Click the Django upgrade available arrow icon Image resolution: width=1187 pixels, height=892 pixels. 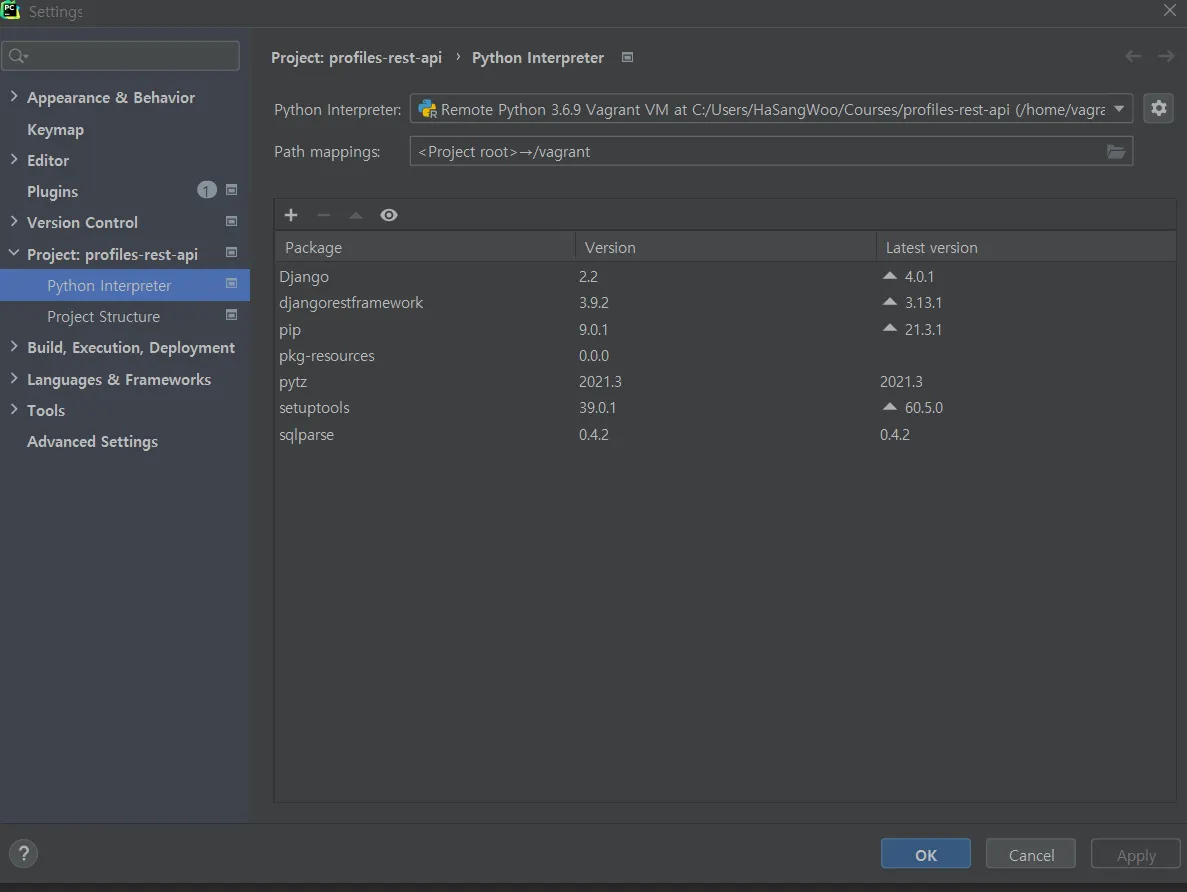[x=889, y=276]
